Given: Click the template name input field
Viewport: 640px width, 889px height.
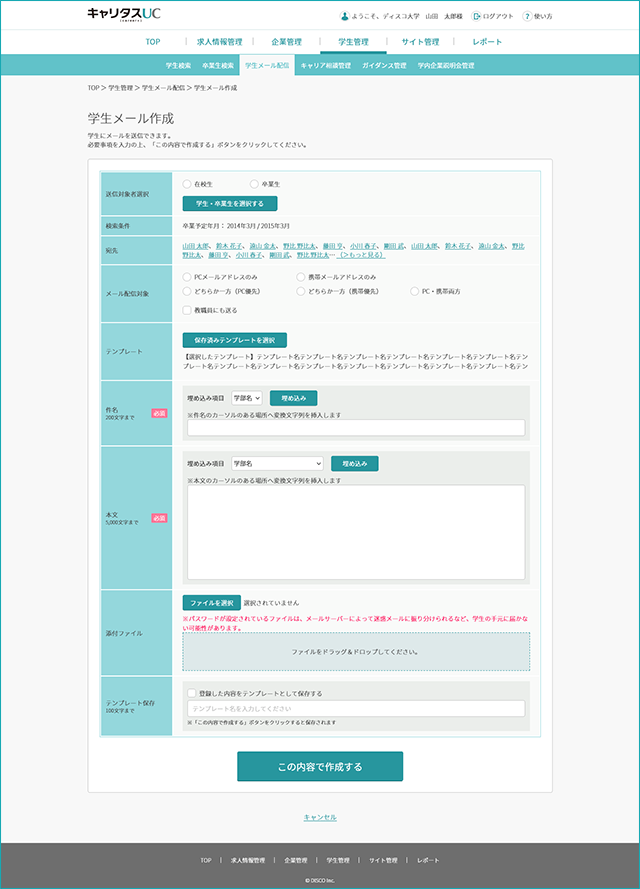Looking at the screenshot, I should pyautogui.click(x=356, y=709).
